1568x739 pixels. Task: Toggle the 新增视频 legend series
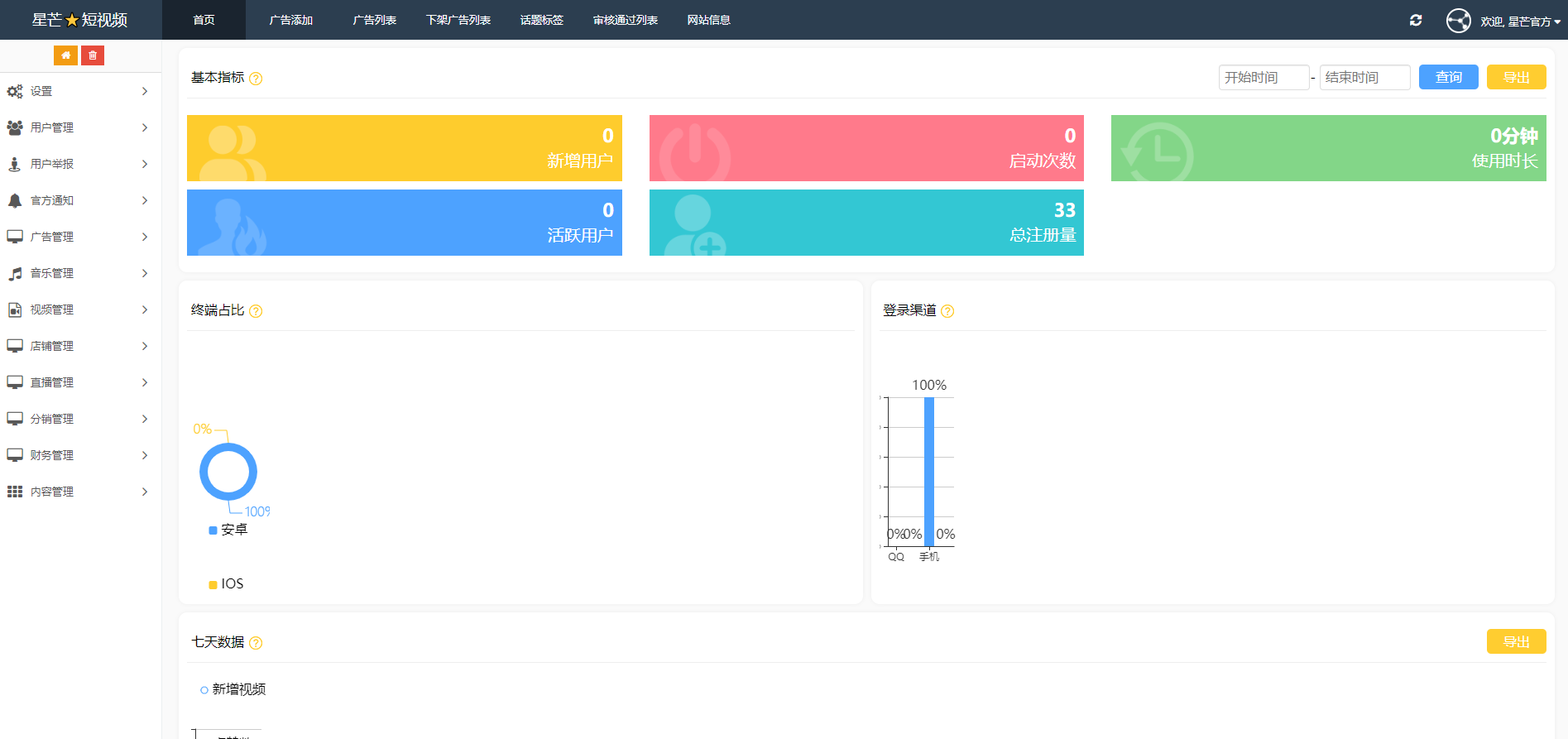click(233, 689)
